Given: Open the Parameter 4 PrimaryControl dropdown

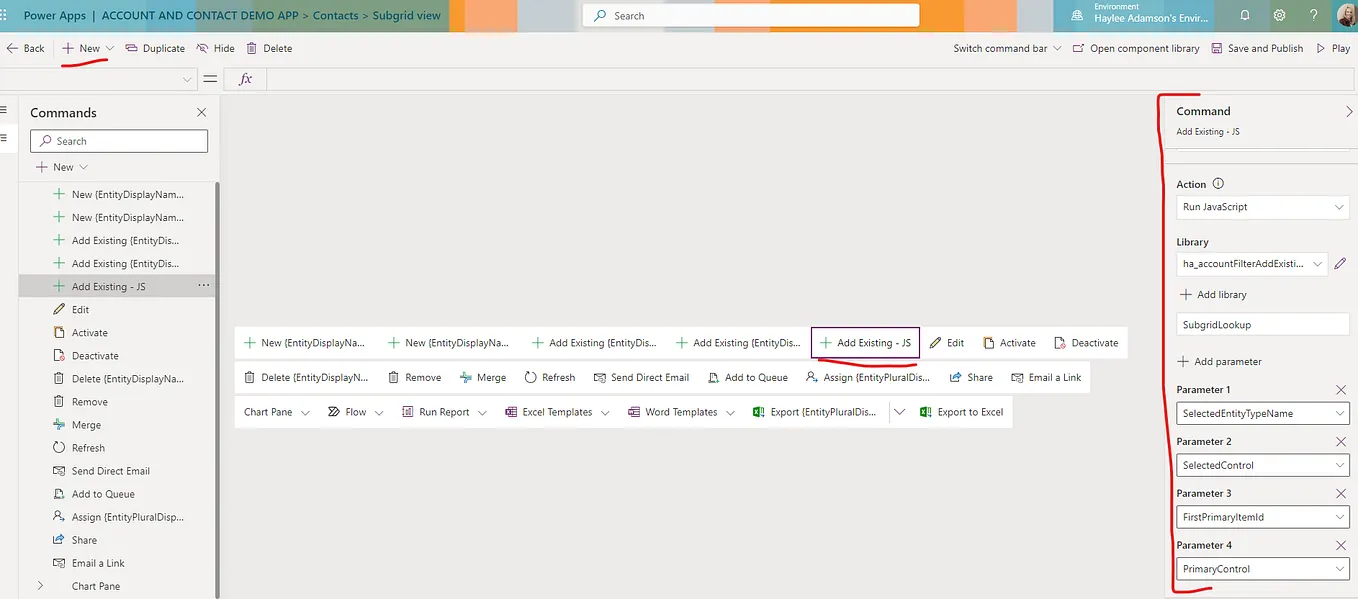Looking at the screenshot, I should (x=1263, y=569).
